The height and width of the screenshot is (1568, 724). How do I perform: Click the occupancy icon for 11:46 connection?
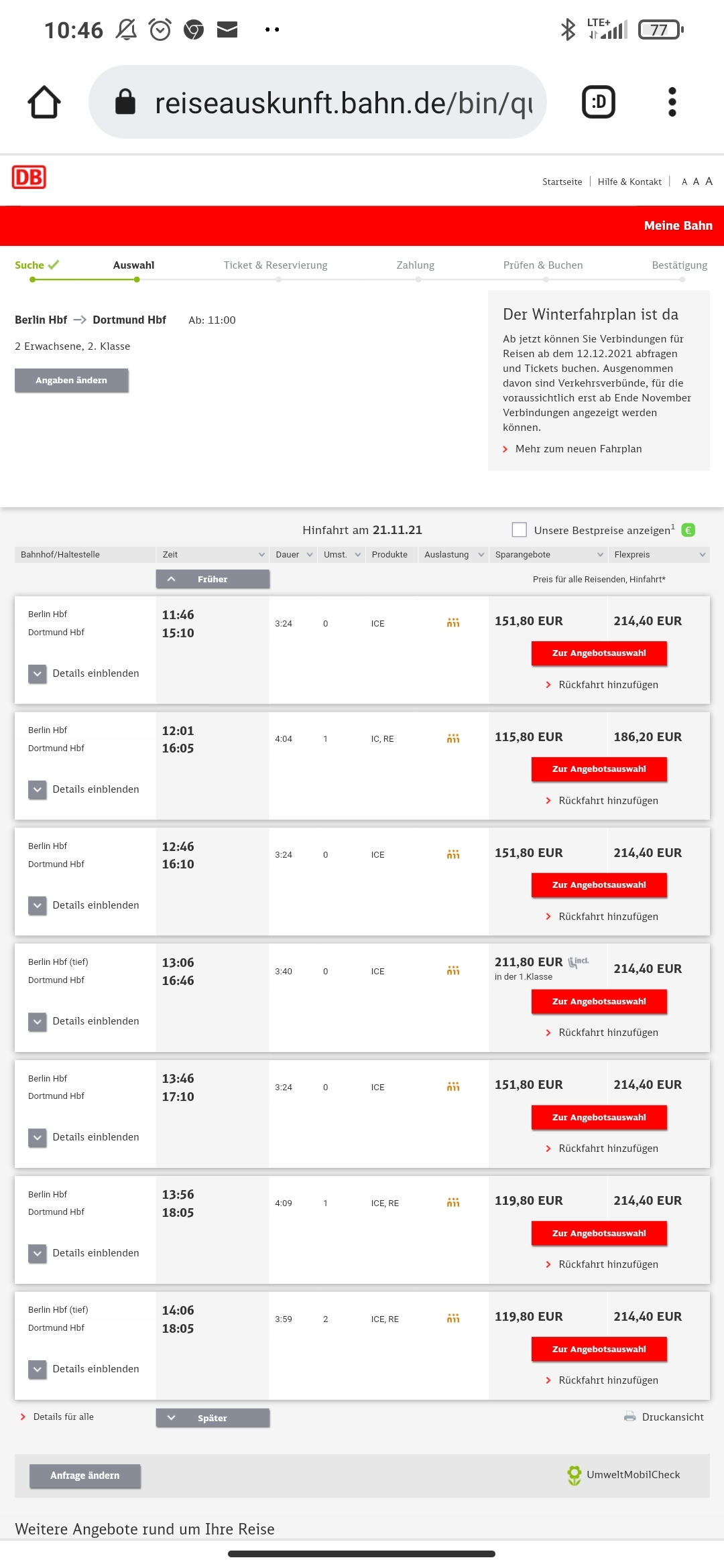point(453,623)
